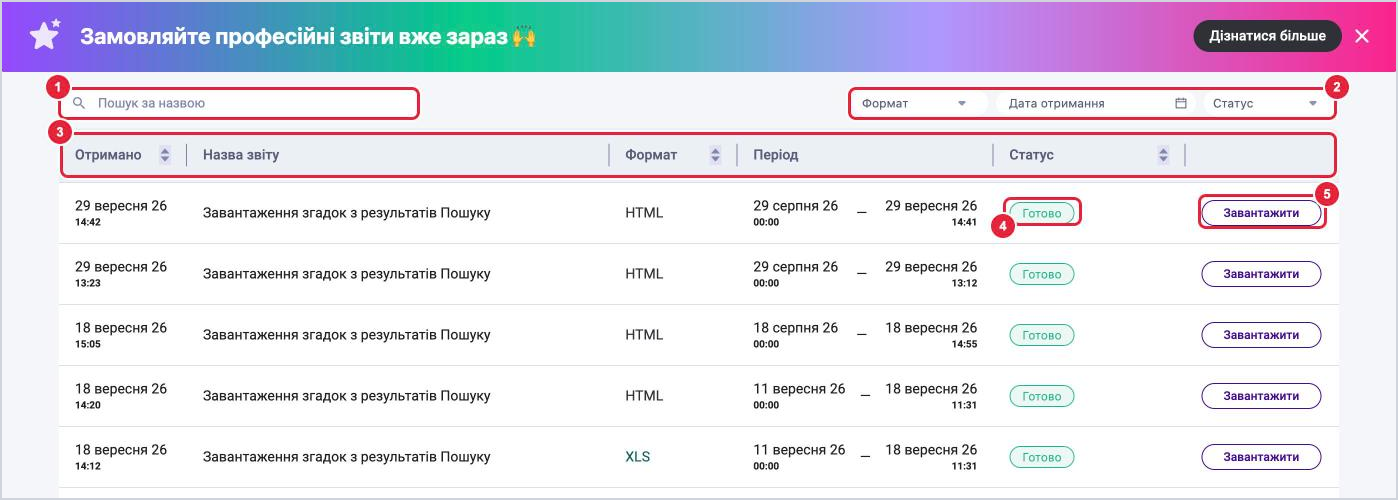This screenshot has width=1398, height=500.
Task: Click period start 18 серпня 26
Action: point(796,335)
